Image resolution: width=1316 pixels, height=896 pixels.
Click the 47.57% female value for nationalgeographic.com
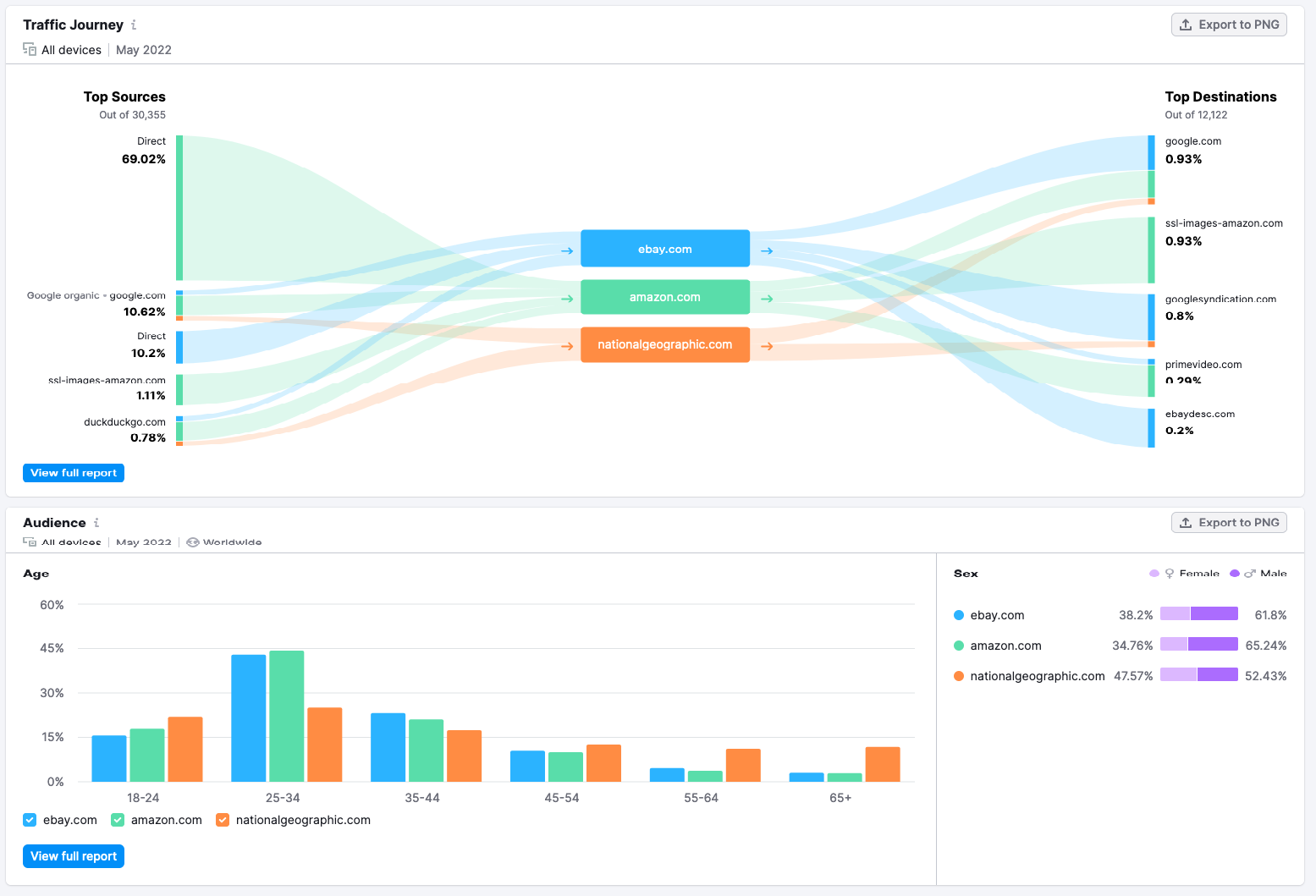(x=1133, y=676)
